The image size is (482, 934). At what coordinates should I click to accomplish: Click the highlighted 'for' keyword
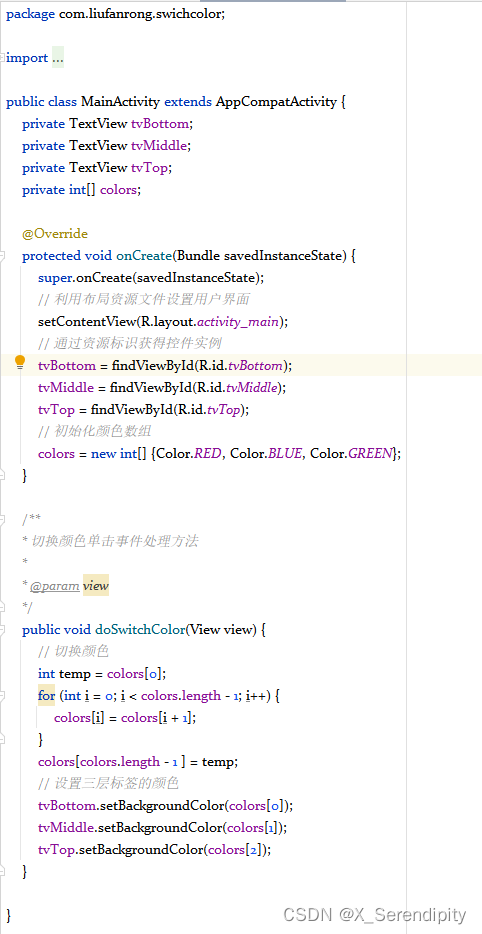tap(46, 696)
